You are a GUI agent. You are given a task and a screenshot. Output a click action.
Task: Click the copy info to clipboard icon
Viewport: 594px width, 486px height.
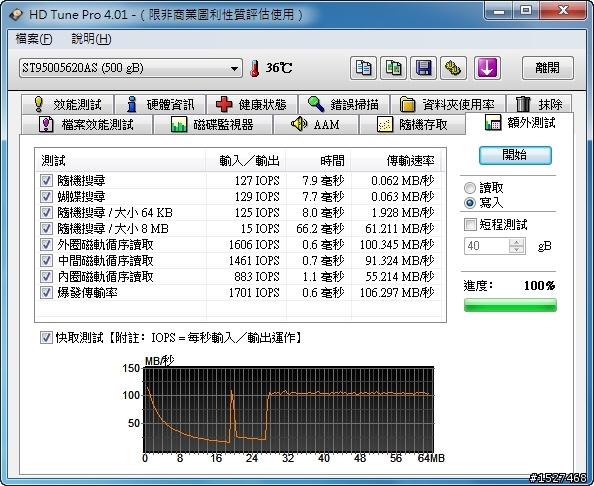point(363,68)
